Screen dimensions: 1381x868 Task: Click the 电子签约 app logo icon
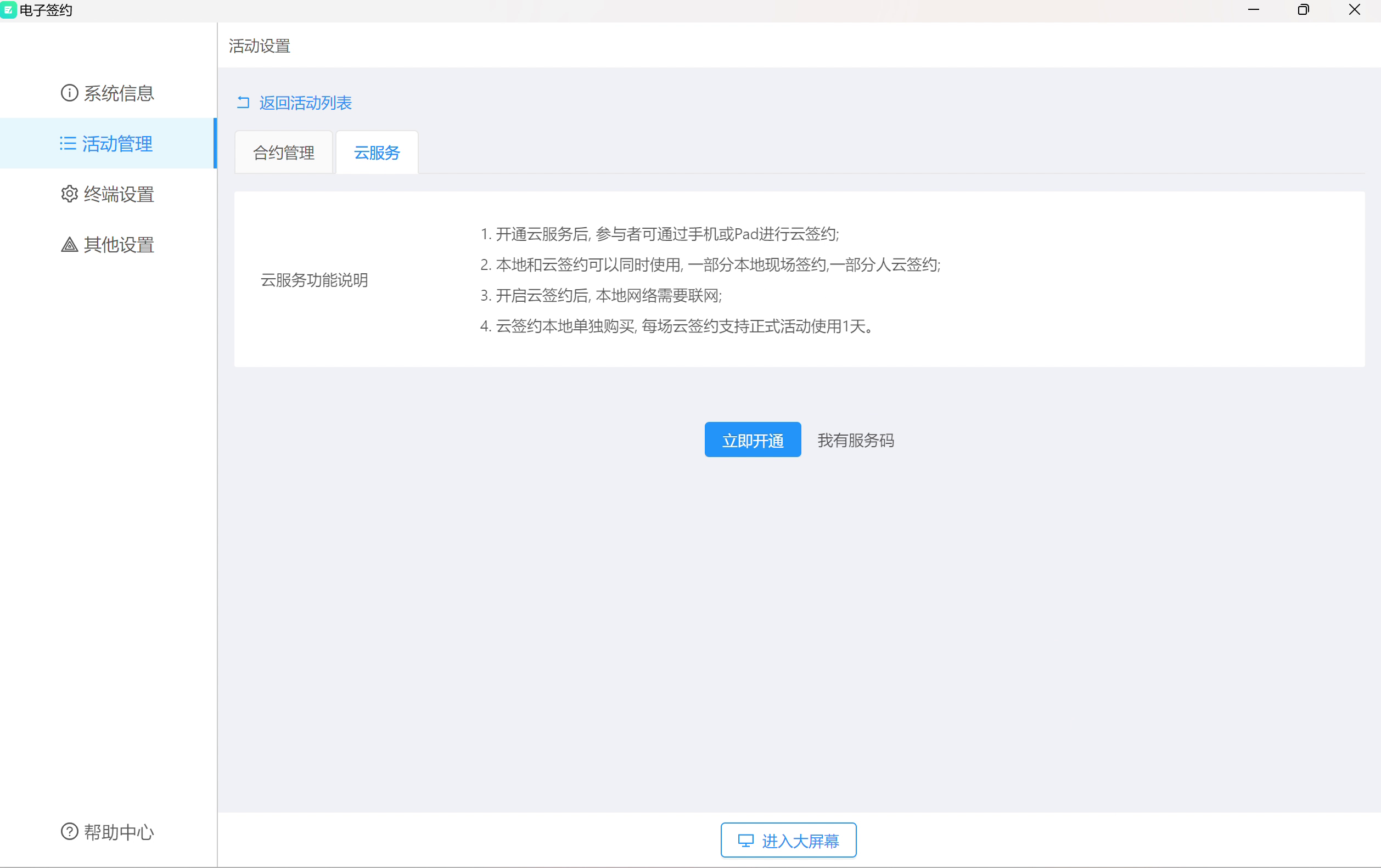click(x=8, y=10)
